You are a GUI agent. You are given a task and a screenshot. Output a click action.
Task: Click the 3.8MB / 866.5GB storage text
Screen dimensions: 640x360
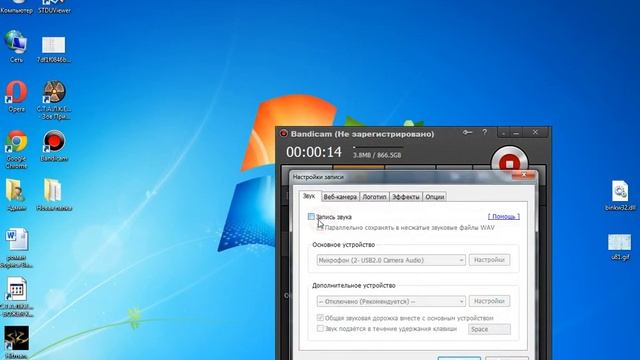377,155
